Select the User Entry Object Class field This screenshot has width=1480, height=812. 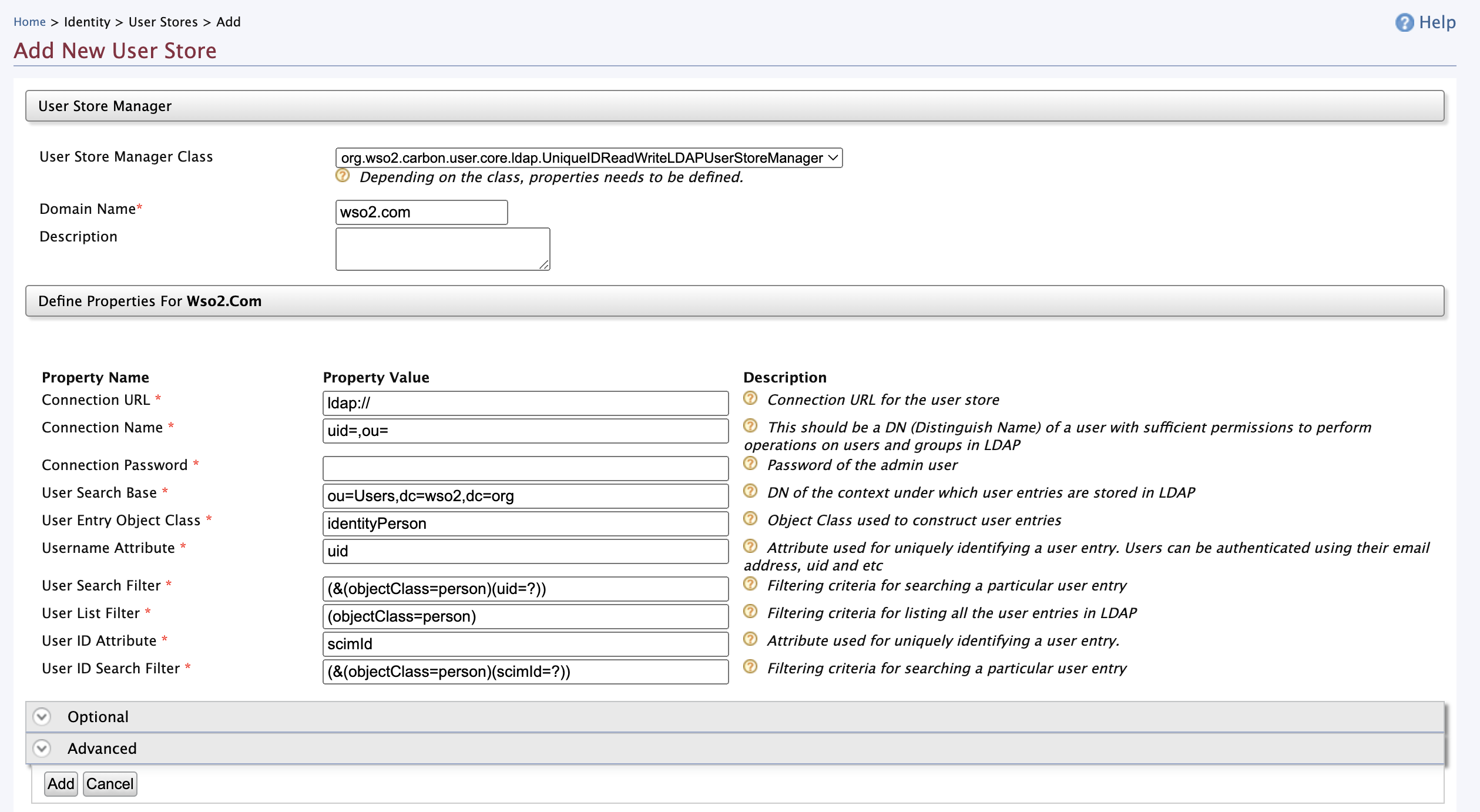click(x=525, y=524)
